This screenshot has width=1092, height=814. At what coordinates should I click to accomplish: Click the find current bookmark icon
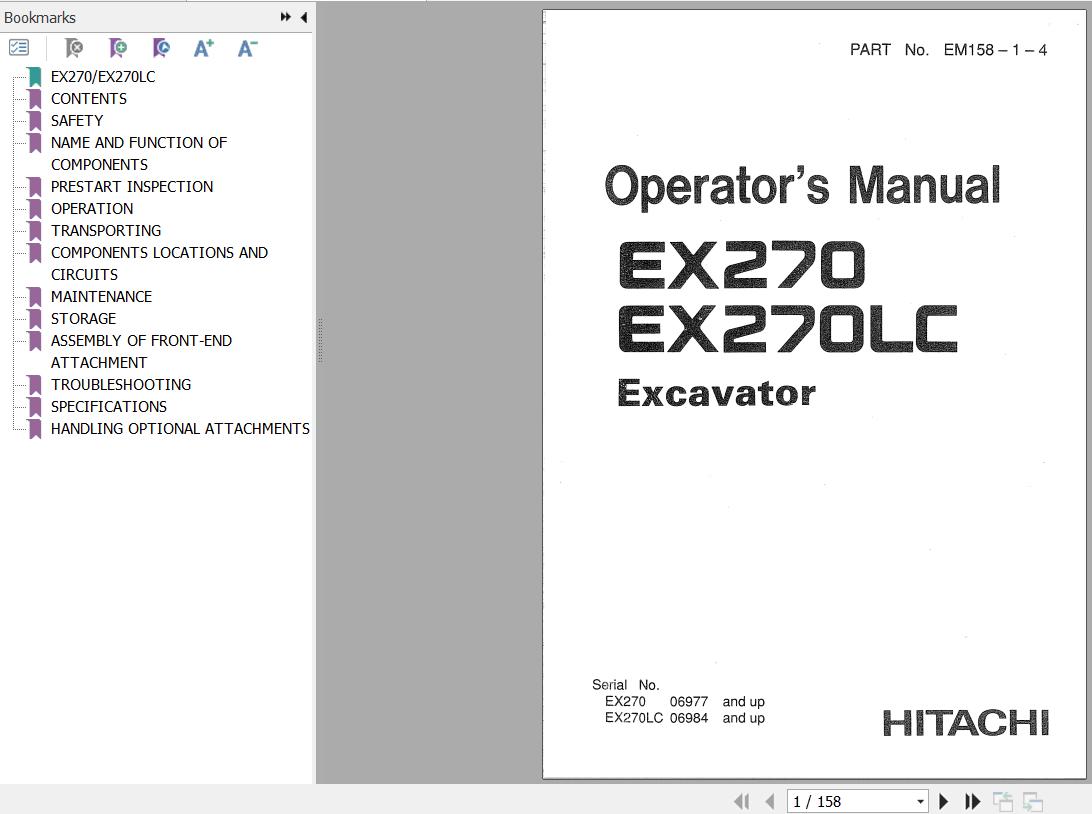pyautogui.click(x=161, y=48)
